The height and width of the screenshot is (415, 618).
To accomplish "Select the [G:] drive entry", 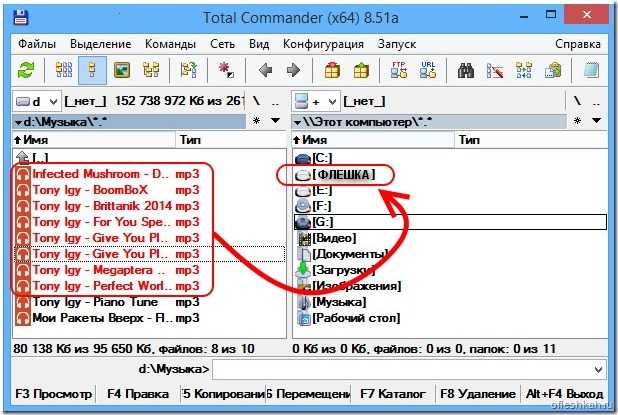I will [450, 222].
